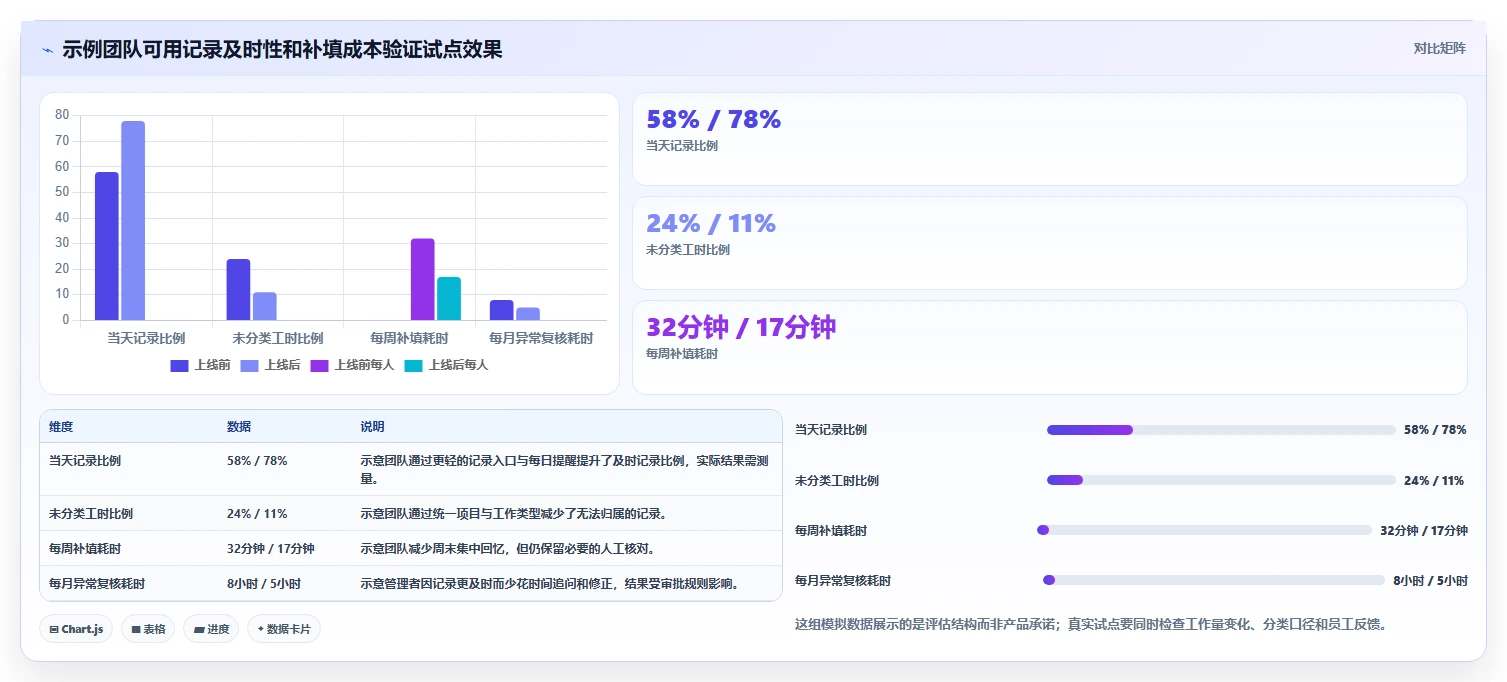1507x682 pixels.
Task: Click the 进度 tag pill
Action: (x=211, y=629)
